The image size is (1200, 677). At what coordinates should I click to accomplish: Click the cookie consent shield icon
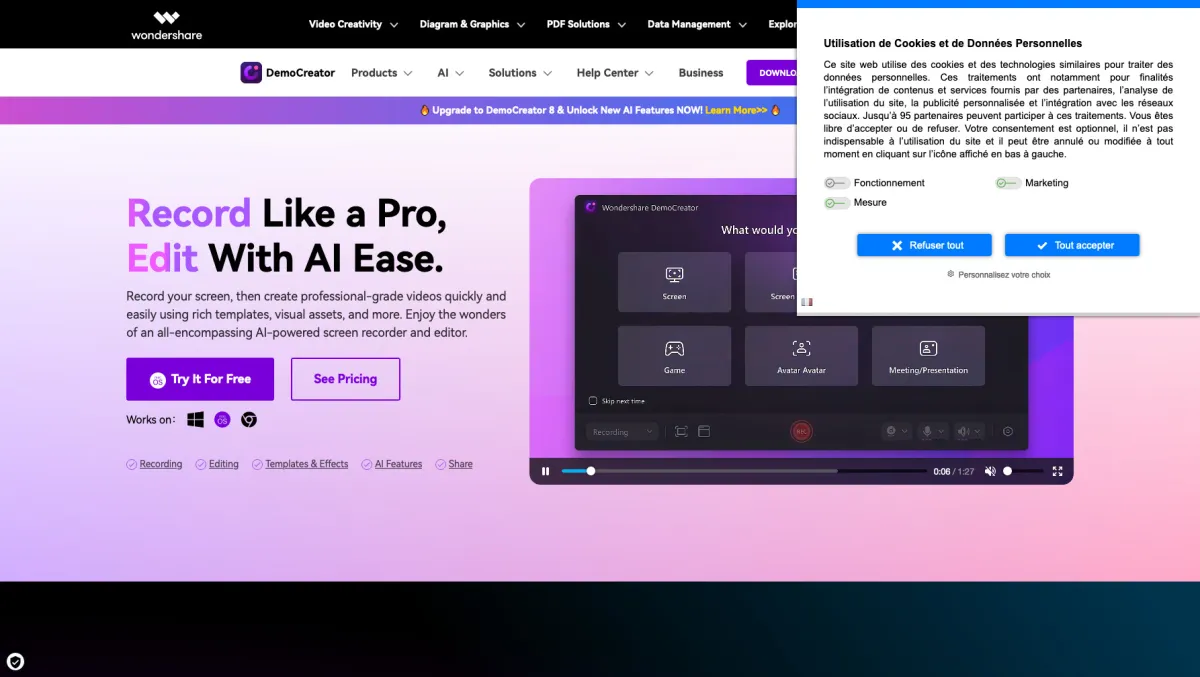(15, 661)
